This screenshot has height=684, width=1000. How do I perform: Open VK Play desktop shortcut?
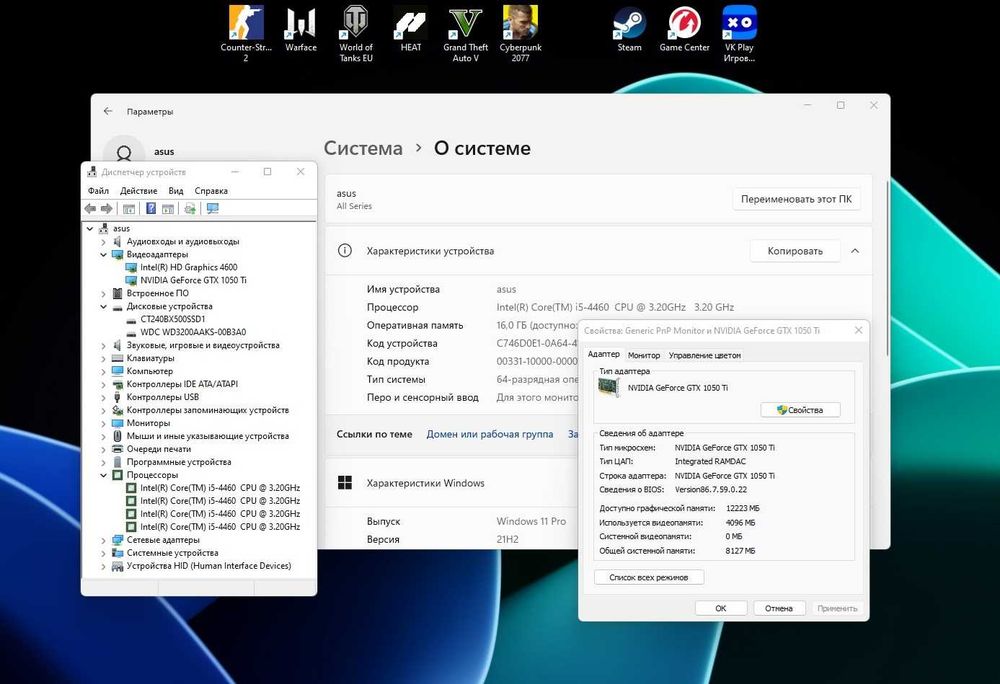click(739, 34)
